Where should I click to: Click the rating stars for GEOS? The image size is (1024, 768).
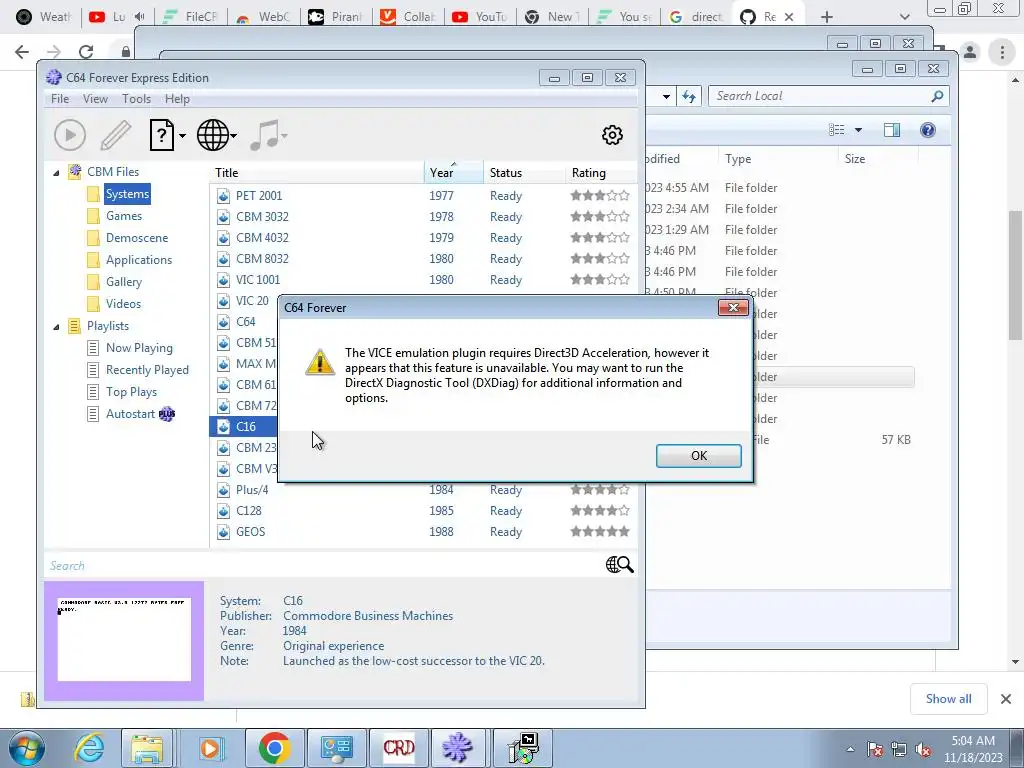point(600,532)
